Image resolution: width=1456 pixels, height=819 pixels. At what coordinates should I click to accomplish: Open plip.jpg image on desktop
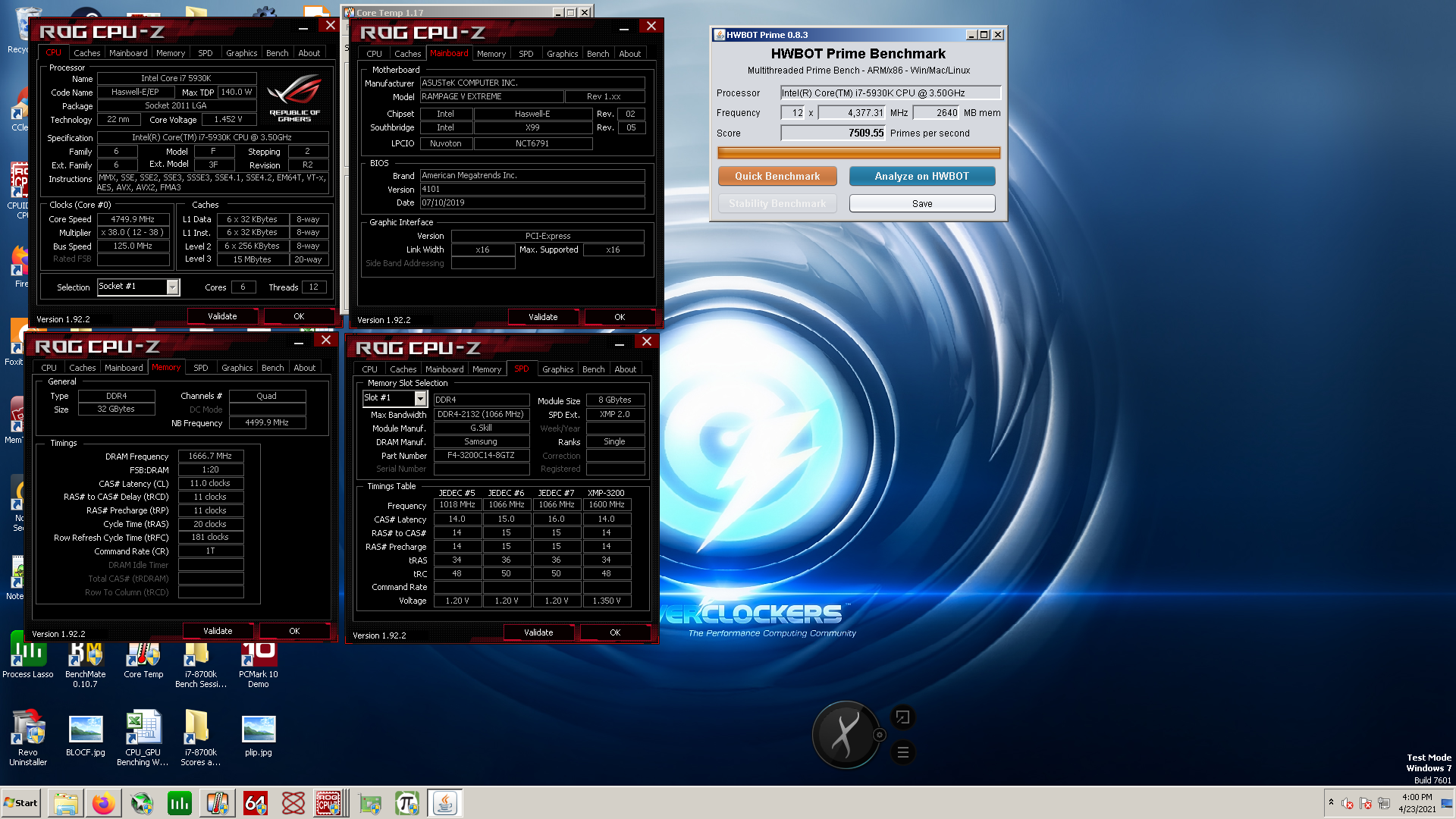pos(258,734)
